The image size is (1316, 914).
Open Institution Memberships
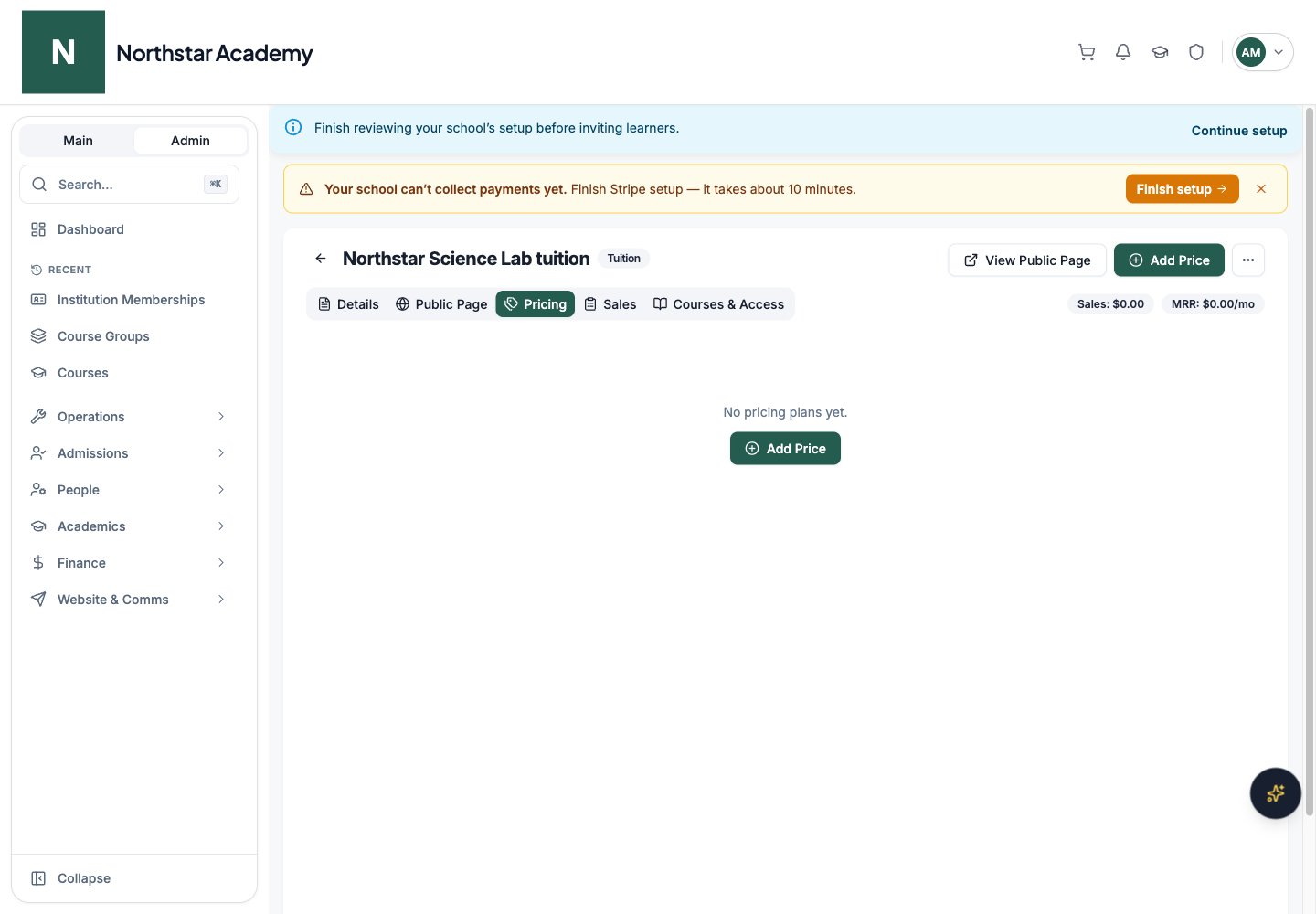[x=129, y=300]
